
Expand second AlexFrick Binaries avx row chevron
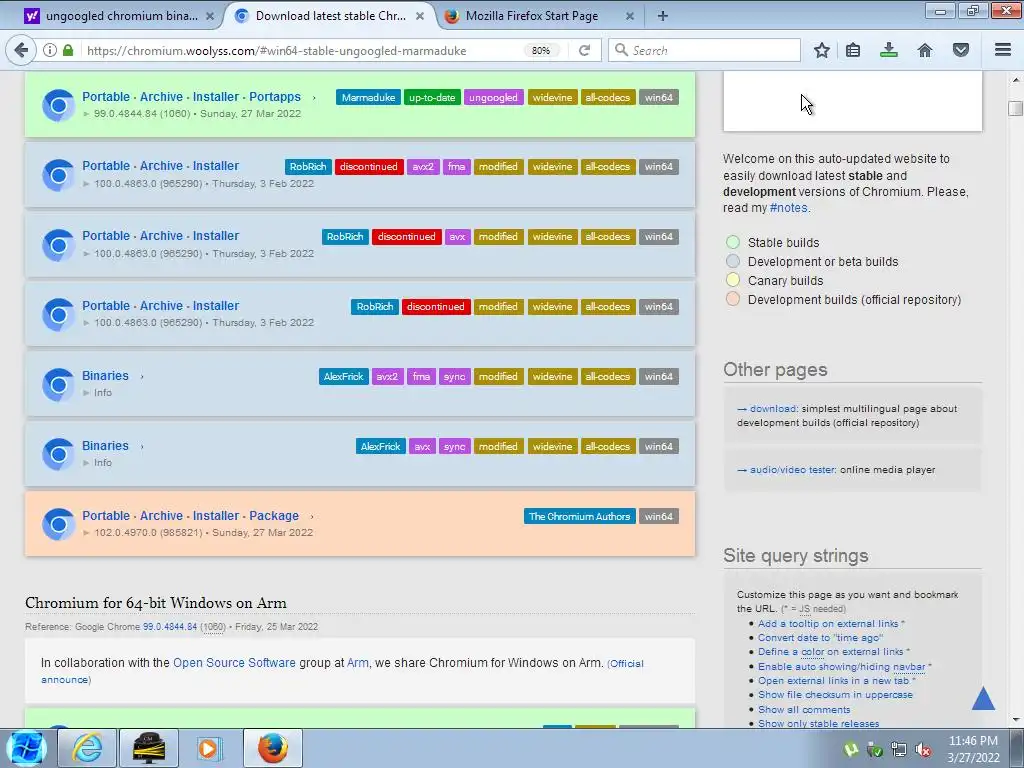[x=142, y=447]
